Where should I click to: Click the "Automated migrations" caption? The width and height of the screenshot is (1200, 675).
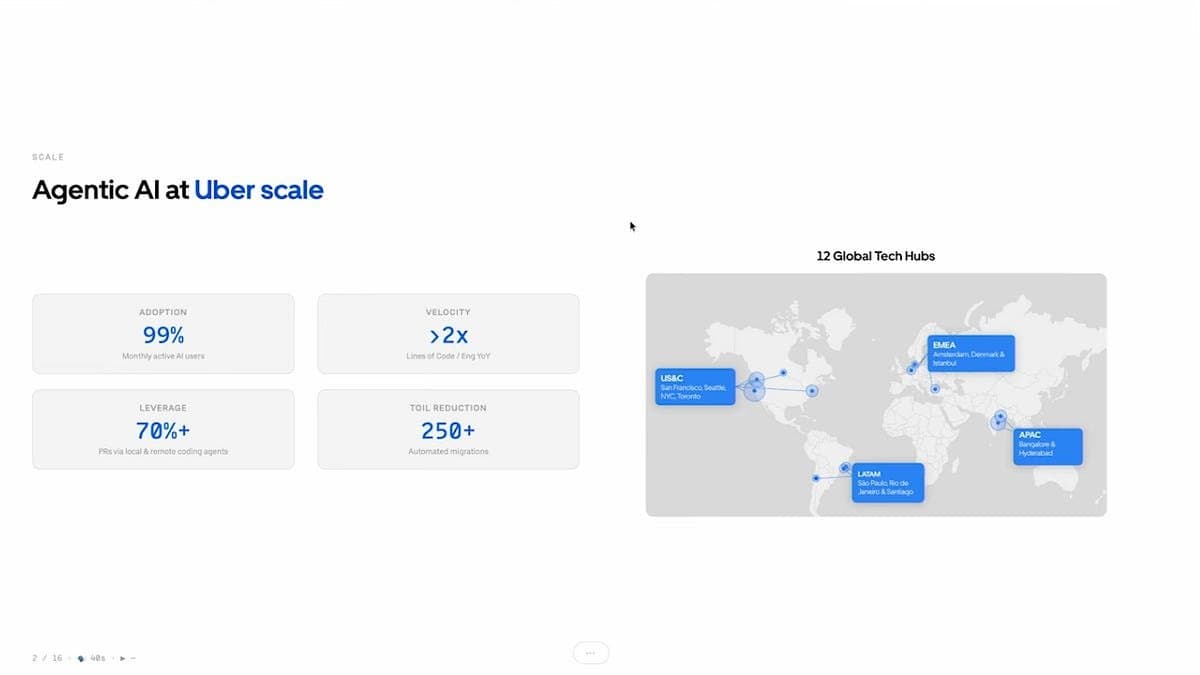[x=448, y=452]
